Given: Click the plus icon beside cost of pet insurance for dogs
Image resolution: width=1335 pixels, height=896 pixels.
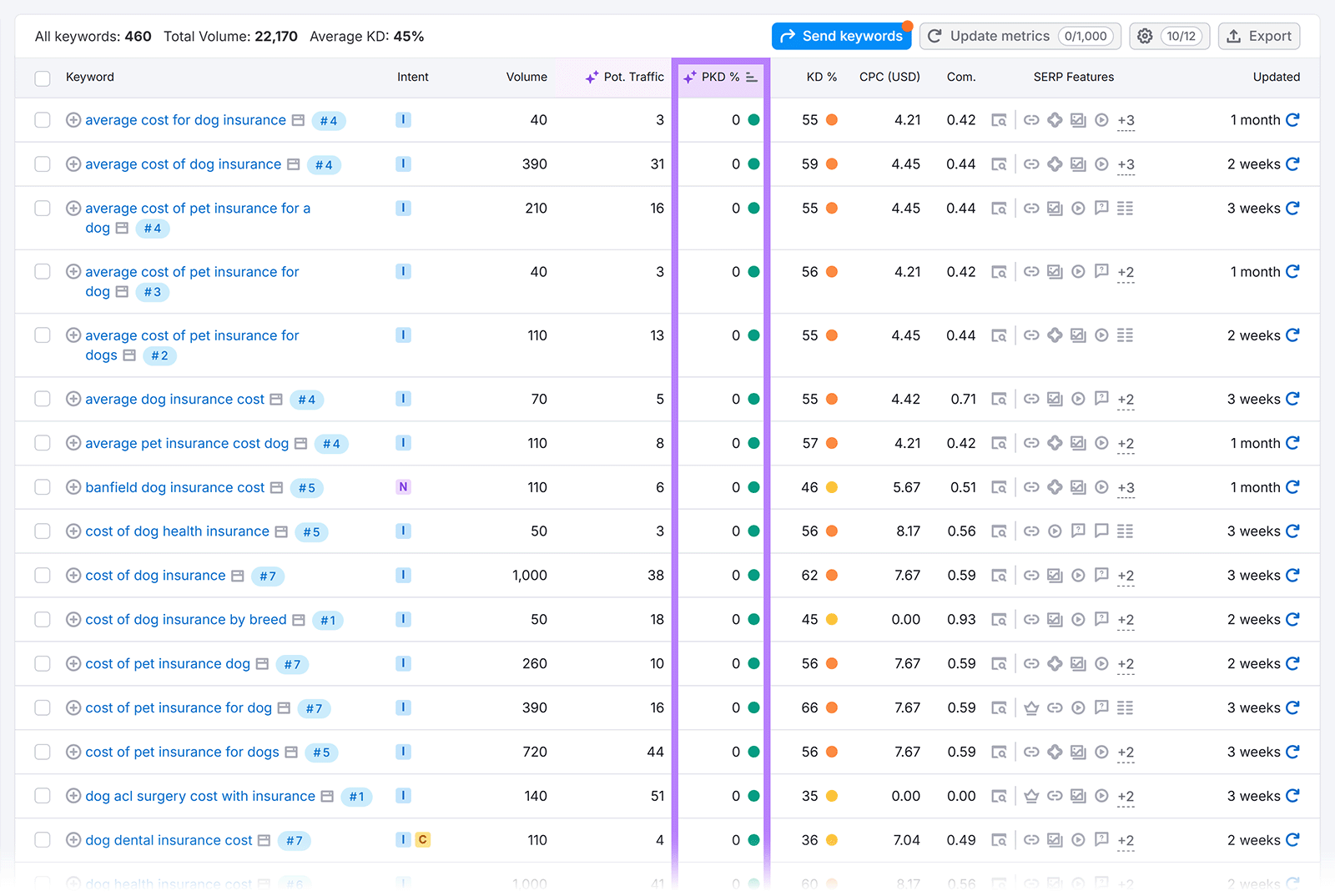Looking at the screenshot, I should 73,752.
